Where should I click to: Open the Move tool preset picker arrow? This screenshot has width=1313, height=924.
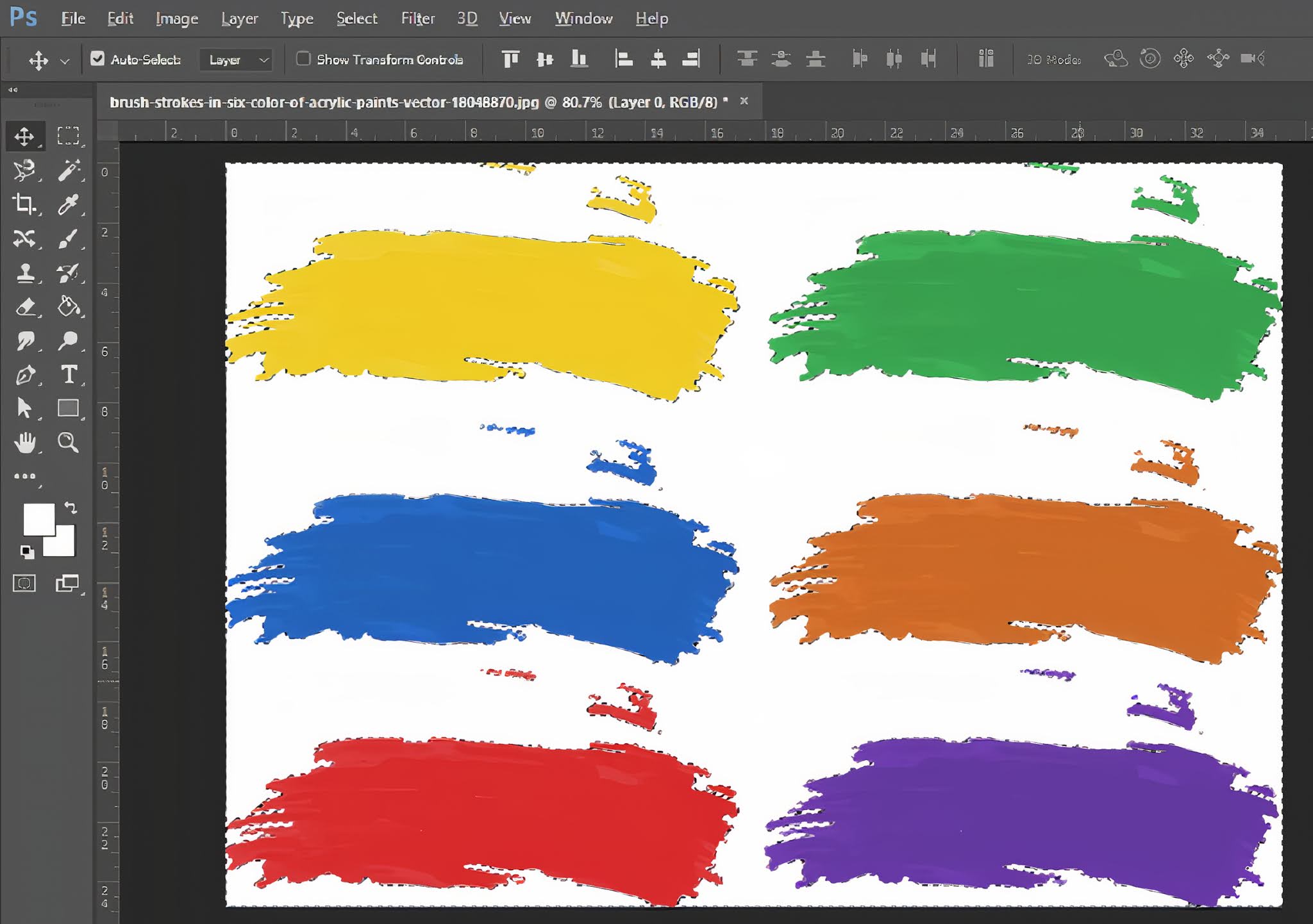pos(65,61)
